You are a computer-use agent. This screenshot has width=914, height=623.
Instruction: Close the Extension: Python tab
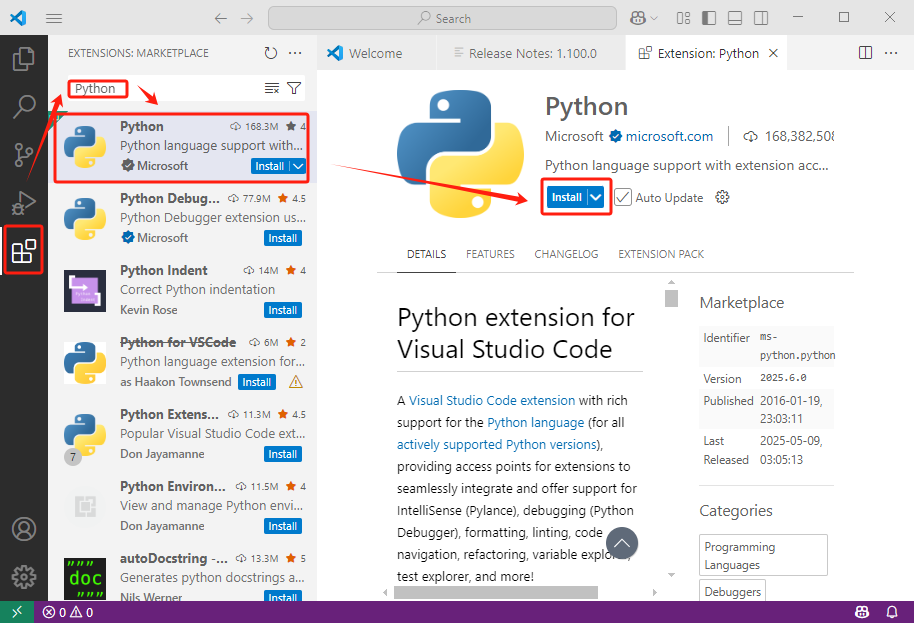point(774,53)
